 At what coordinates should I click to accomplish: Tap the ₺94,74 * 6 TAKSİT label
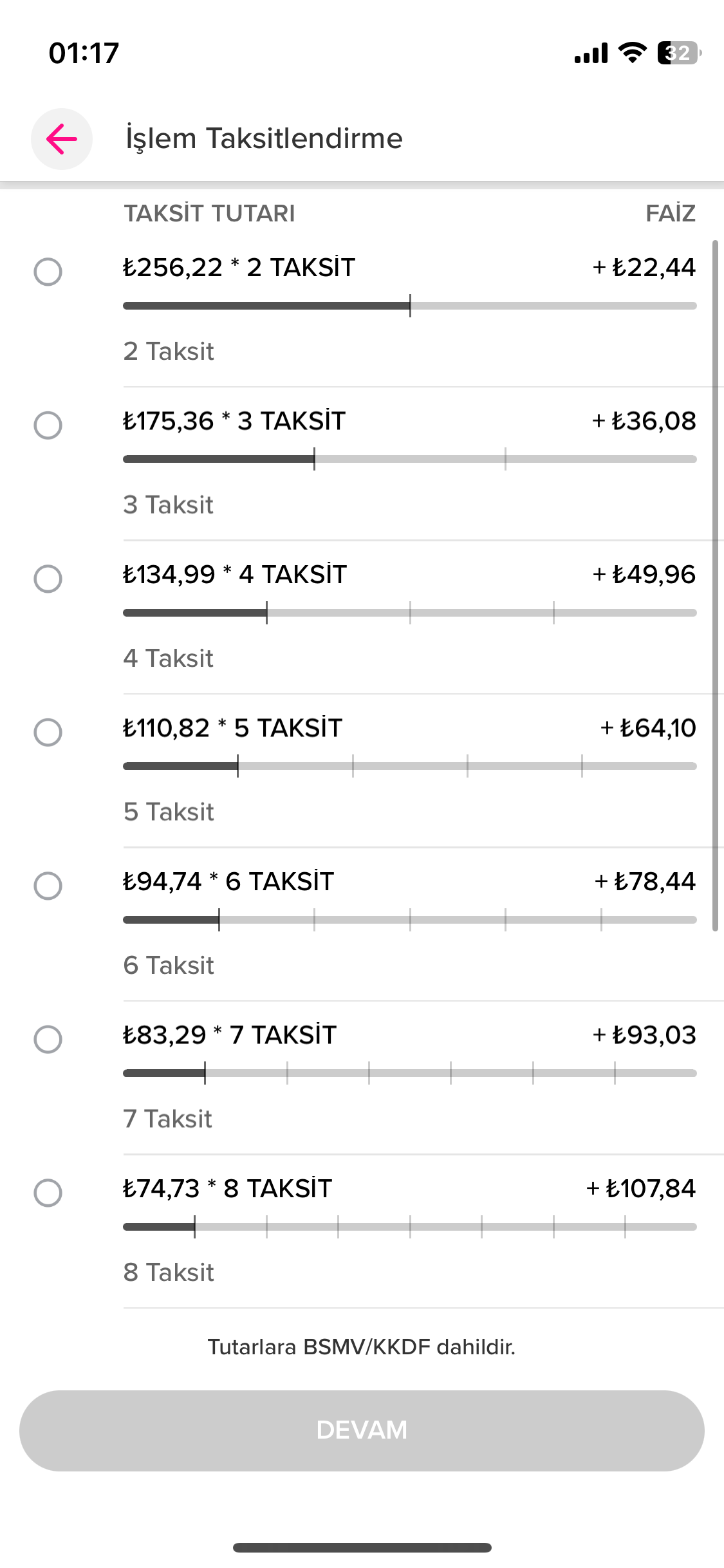228,882
